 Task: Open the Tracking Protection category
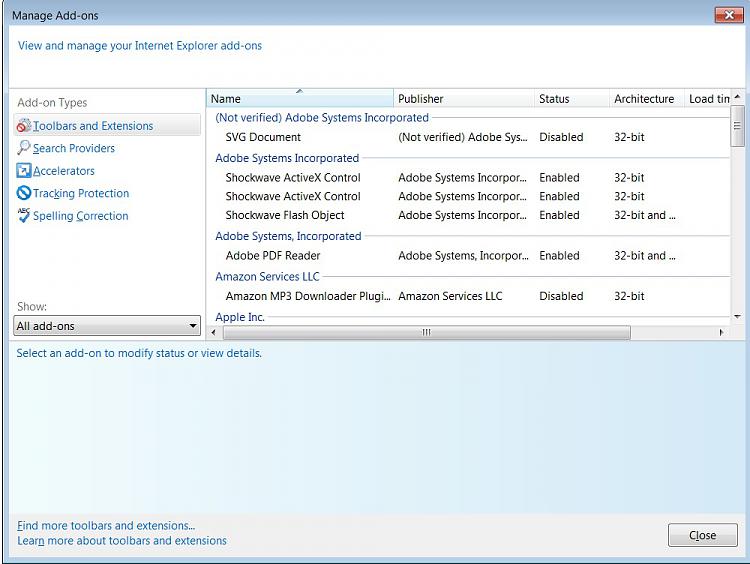coord(81,193)
